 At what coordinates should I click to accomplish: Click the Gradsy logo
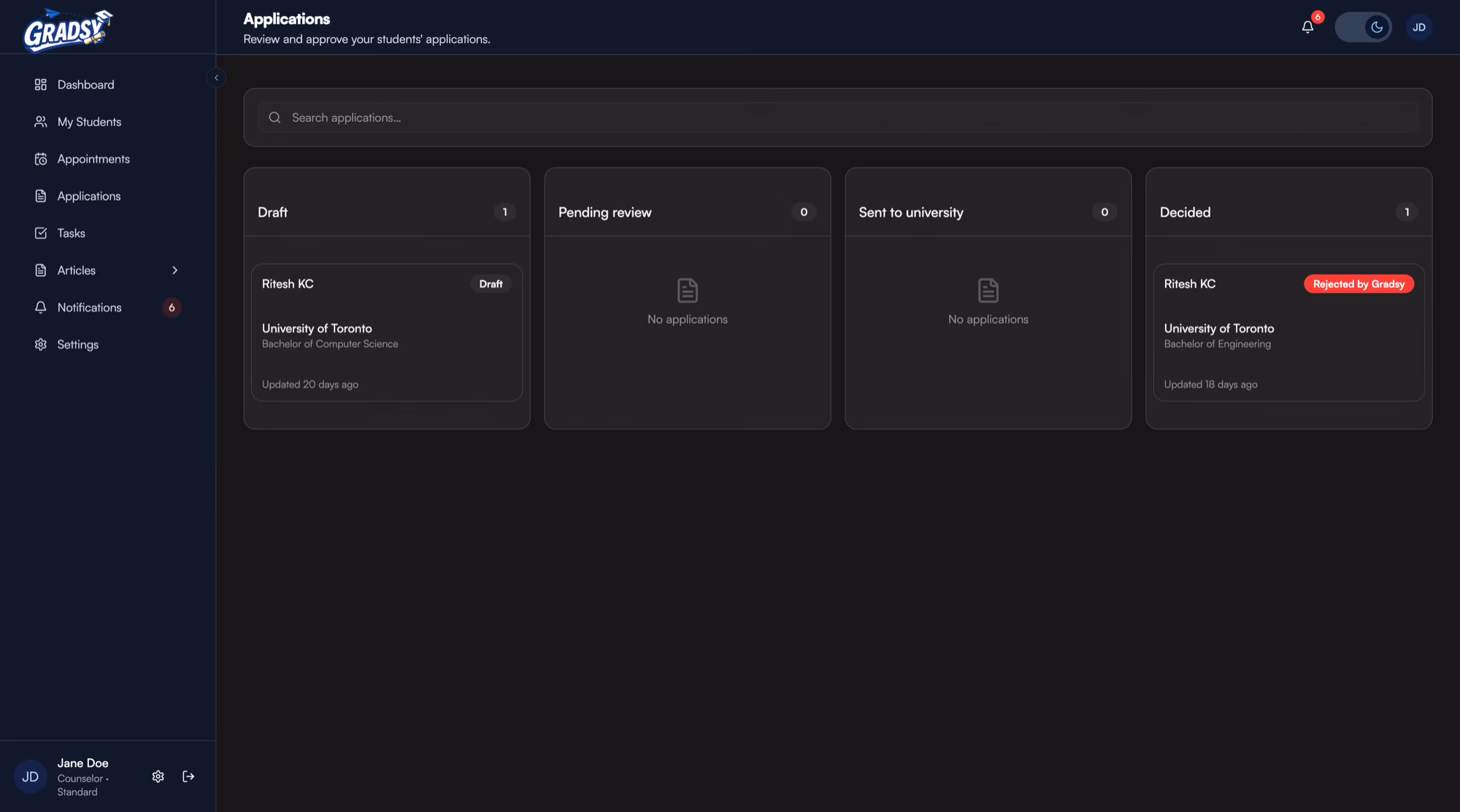(x=68, y=29)
